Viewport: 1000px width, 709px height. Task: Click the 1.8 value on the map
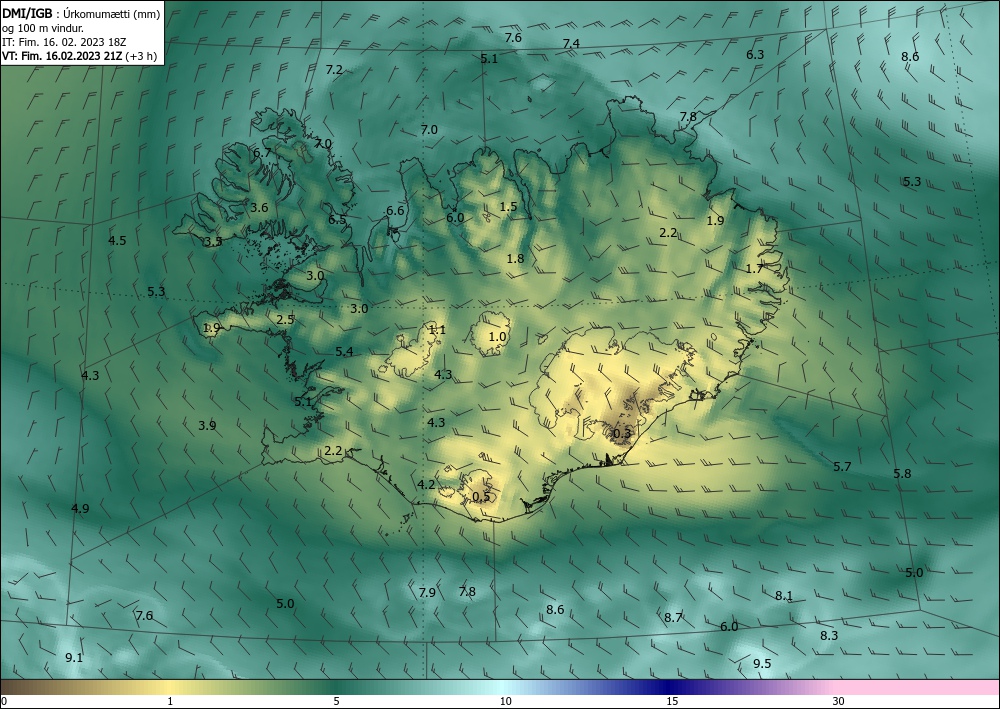click(515, 259)
